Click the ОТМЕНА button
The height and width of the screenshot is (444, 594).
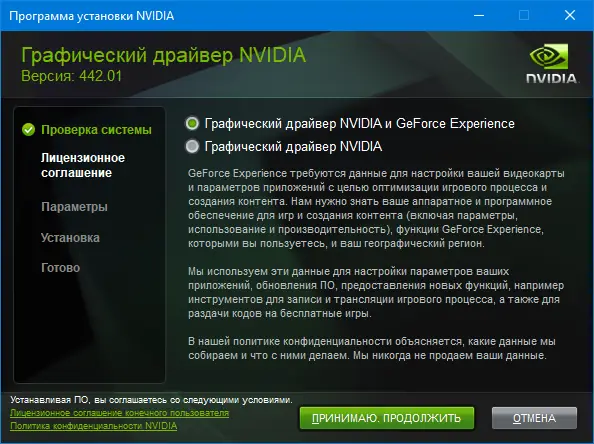point(534,418)
